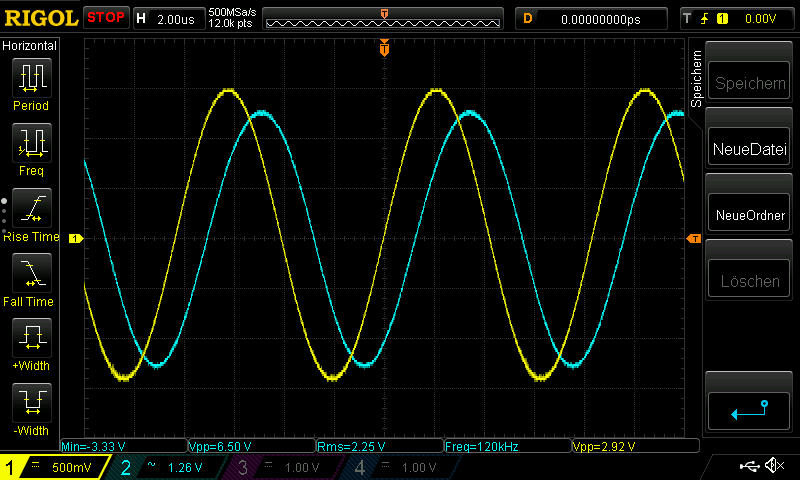This screenshot has height=480, width=800.
Task: Click the Vpp=6.50 V measurement
Action: (x=220, y=446)
